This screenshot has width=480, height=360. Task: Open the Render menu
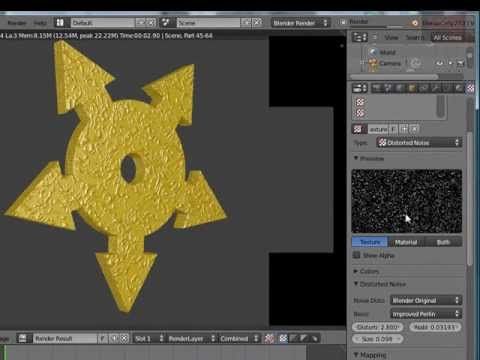pos(17,23)
